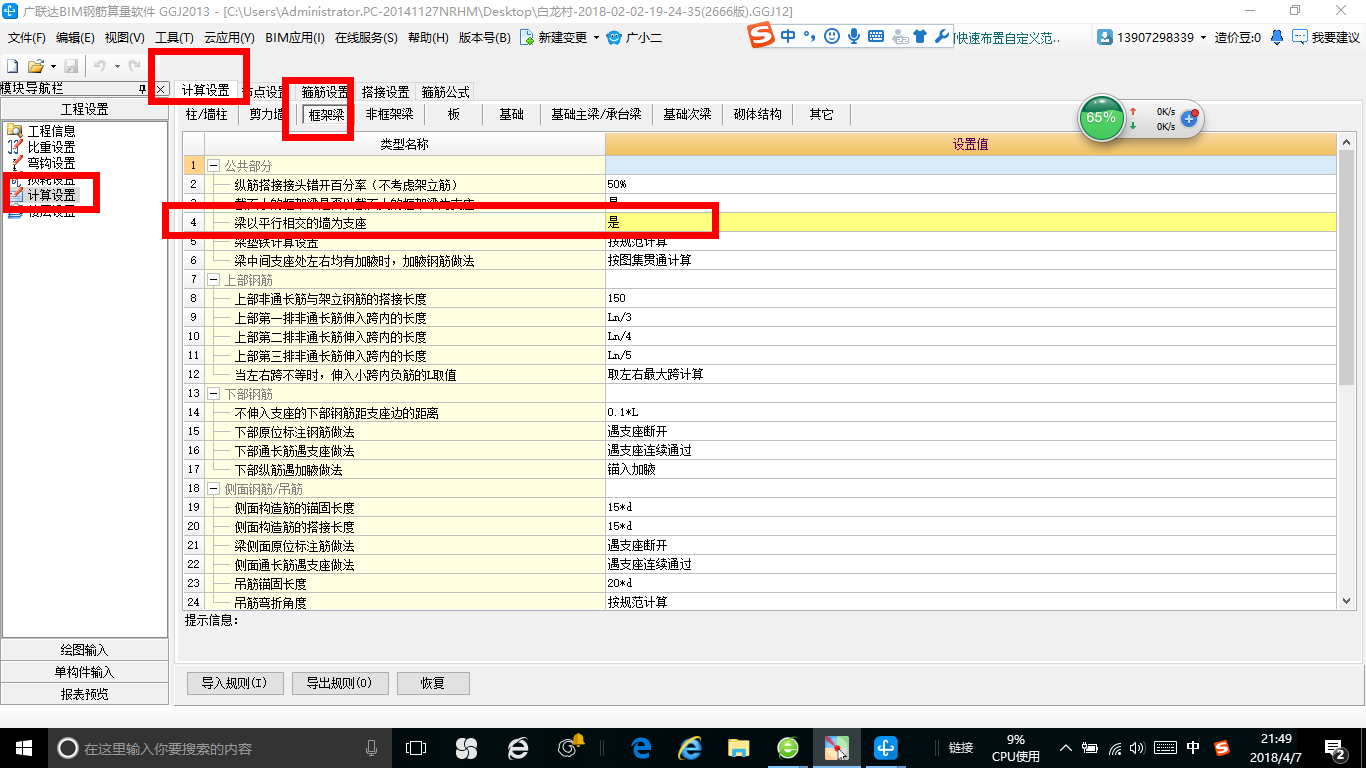The width and height of the screenshot is (1366, 768).
Task: Select the 砌体结构 tab
Action: (757, 114)
